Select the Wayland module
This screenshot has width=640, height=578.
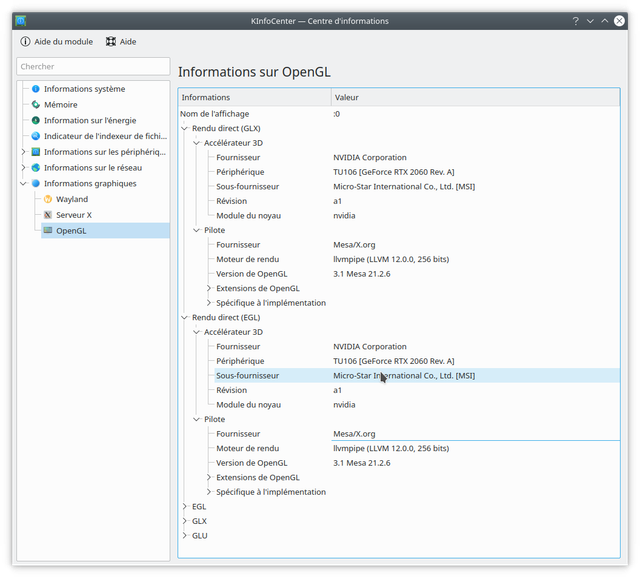coord(72,199)
